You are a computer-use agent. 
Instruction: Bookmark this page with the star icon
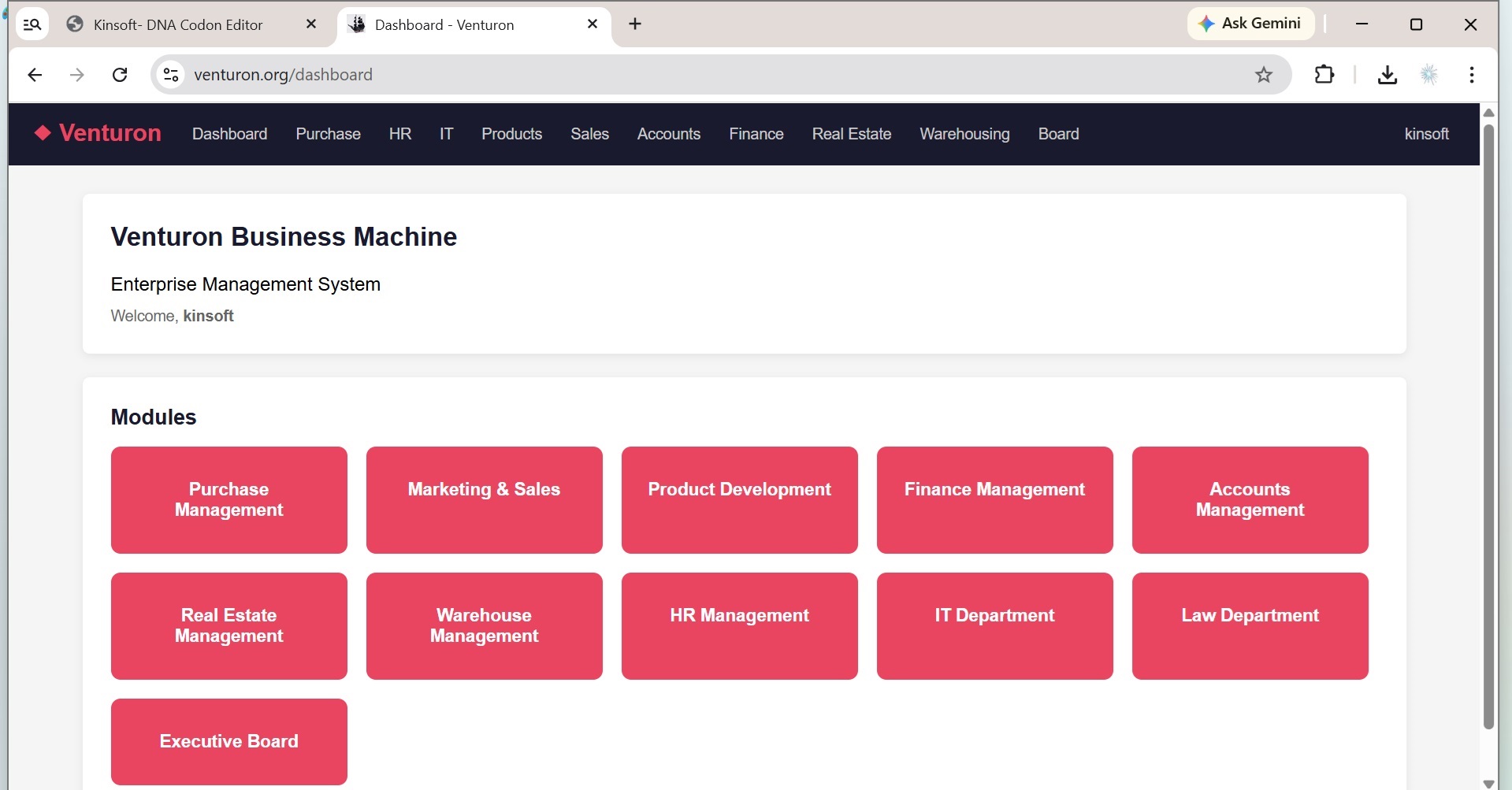point(1264,75)
